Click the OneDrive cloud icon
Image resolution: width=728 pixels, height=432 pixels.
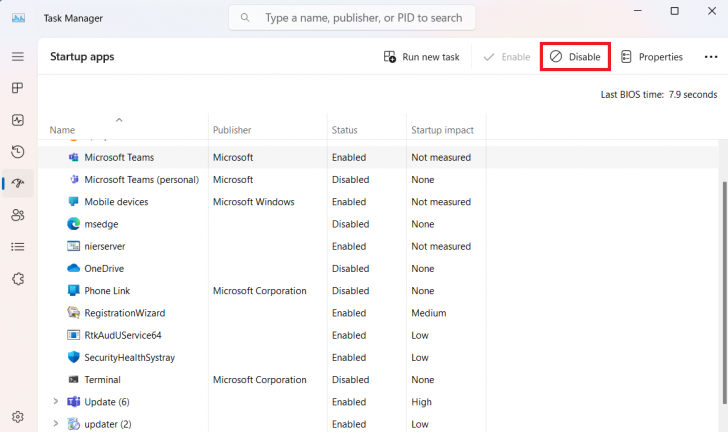tap(73, 268)
